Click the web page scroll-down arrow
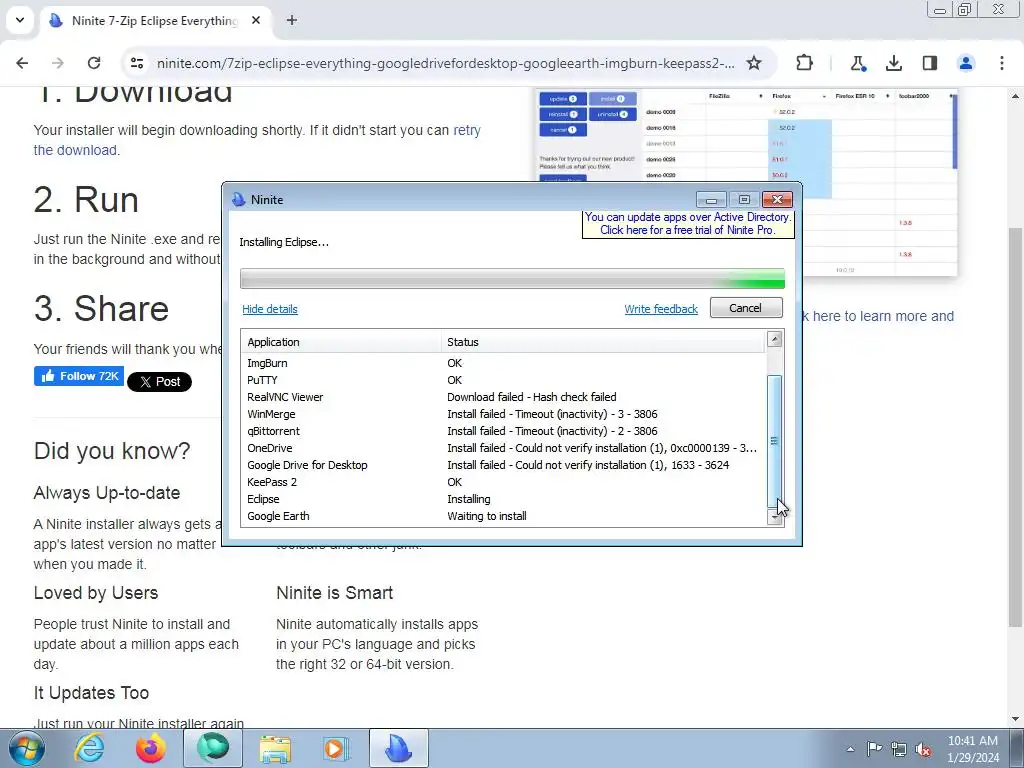Image resolution: width=1024 pixels, height=768 pixels. [1015, 719]
